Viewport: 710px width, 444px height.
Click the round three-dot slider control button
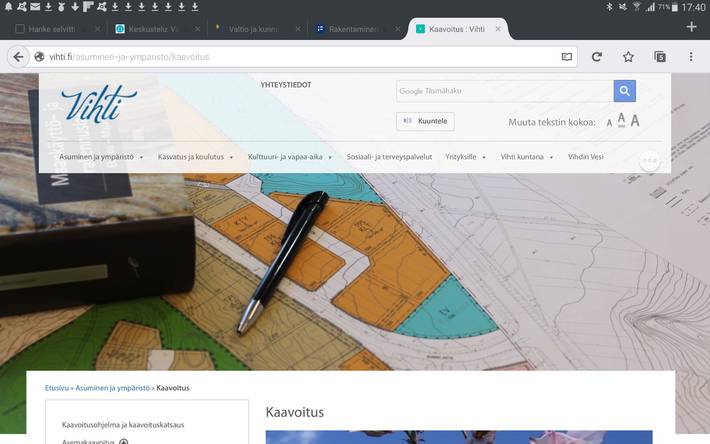tap(650, 161)
